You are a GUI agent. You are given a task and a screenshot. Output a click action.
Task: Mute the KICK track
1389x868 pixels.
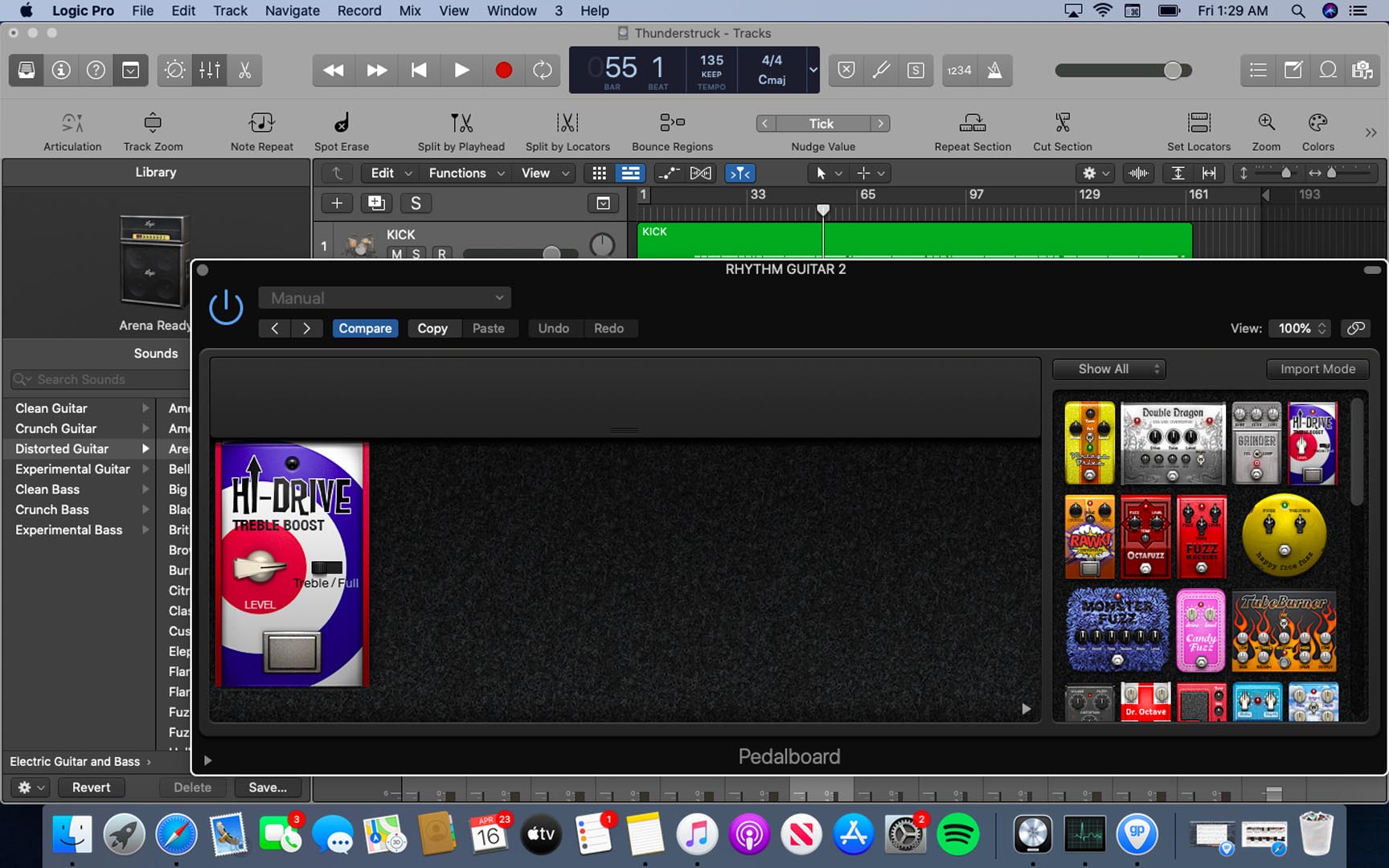396,254
